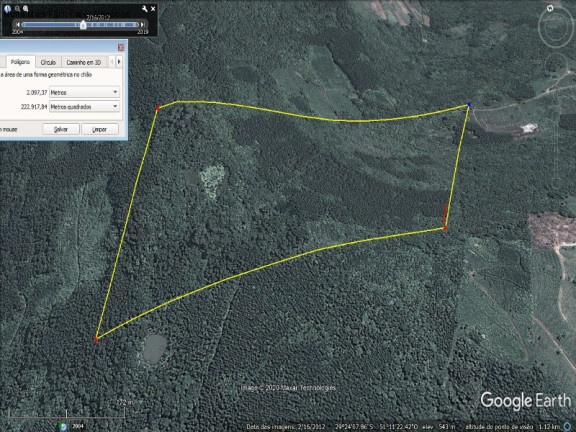Click the area value 222.917,84
The width and height of the screenshot is (576, 432).
click(x=34, y=107)
